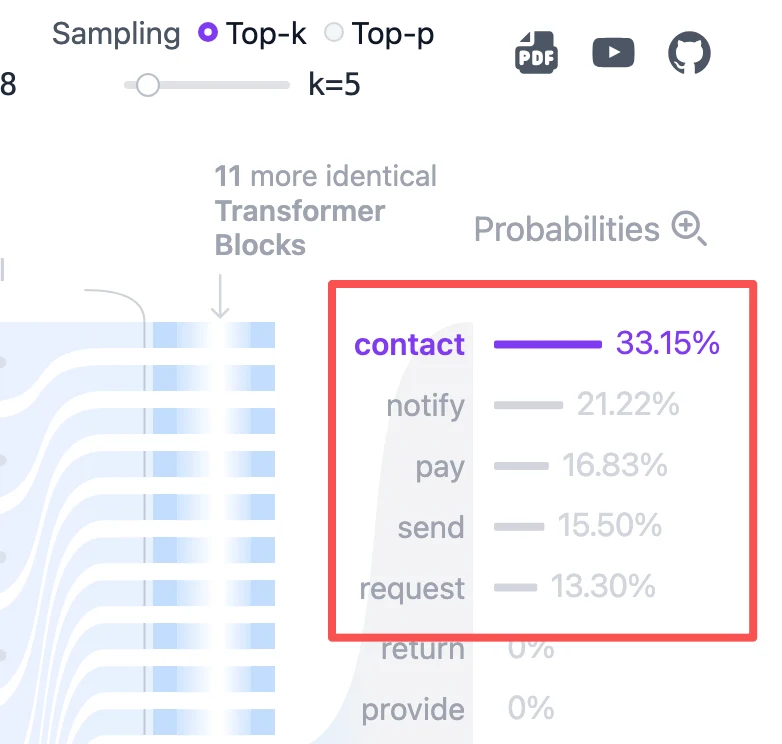This screenshot has height=744, width=782.
Task: Select the Top-k sampling radio button
Action: click(x=208, y=33)
